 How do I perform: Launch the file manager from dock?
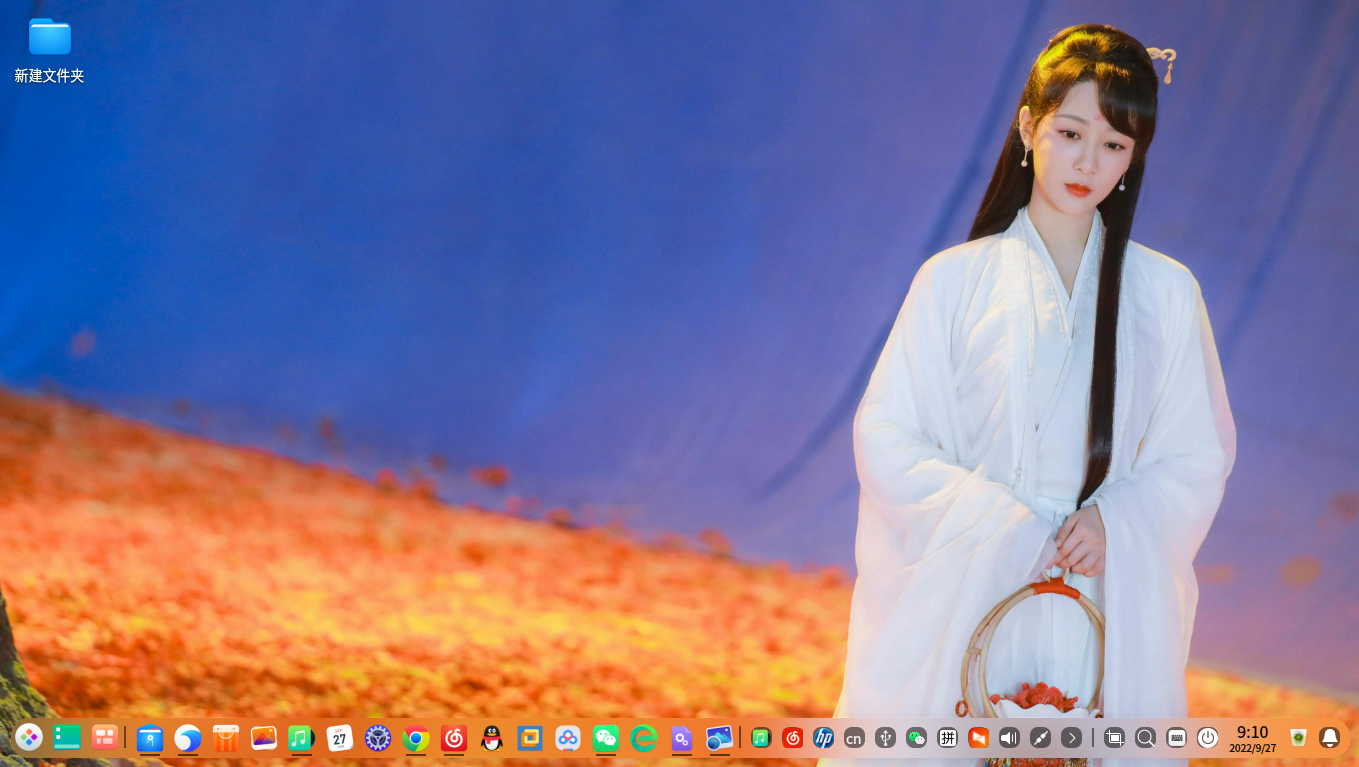(x=150, y=739)
